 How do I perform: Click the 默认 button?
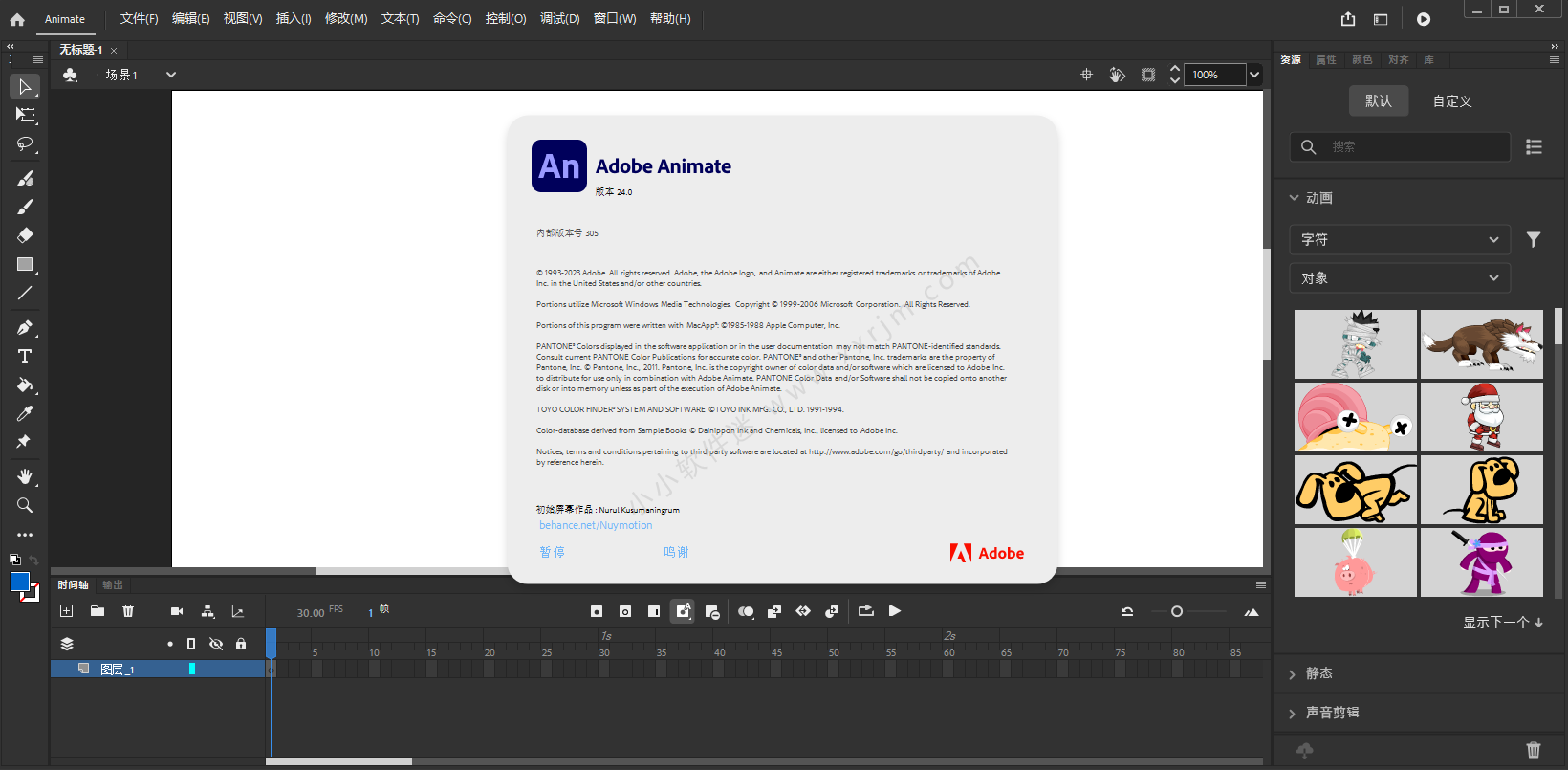(x=1379, y=100)
